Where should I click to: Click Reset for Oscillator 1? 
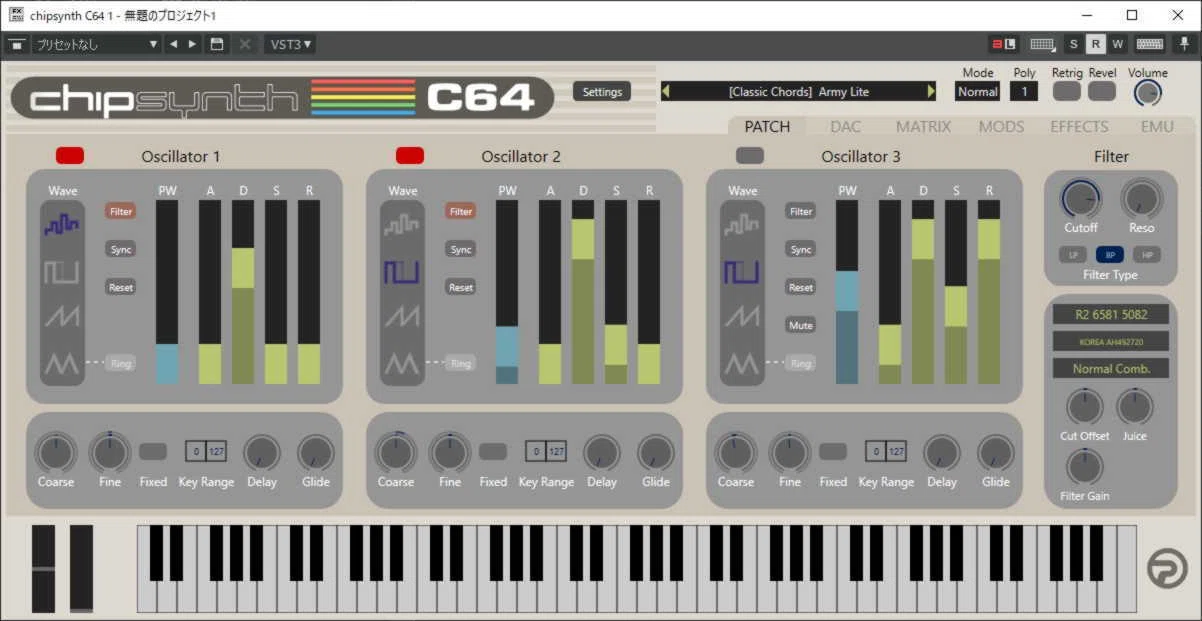[x=121, y=287]
